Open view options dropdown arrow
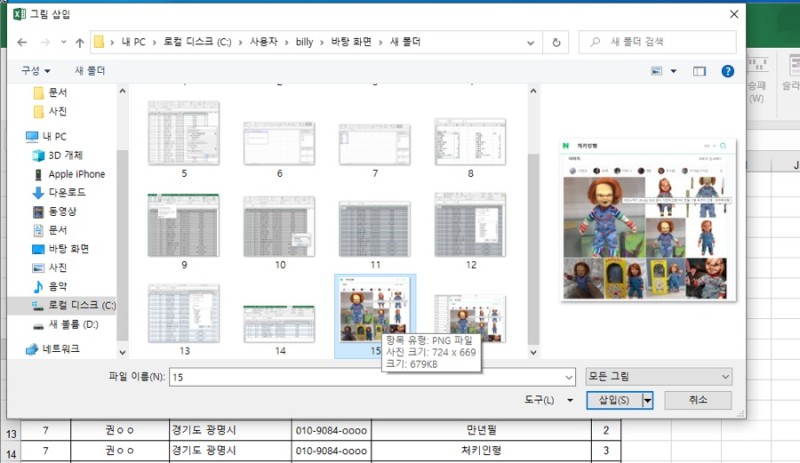This screenshot has height=463, width=800. pyautogui.click(x=673, y=71)
